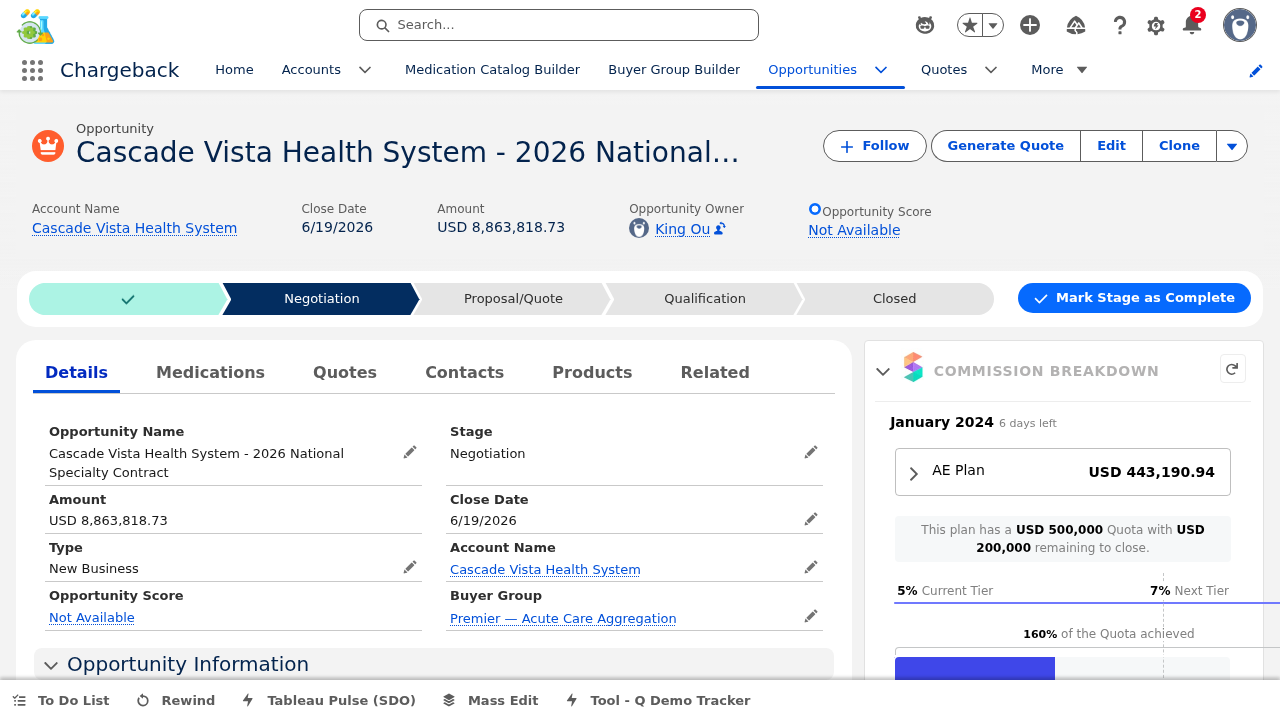Edit the Stage field pencil icon
Image resolution: width=1280 pixels, height=720 pixels.
tap(811, 452)
